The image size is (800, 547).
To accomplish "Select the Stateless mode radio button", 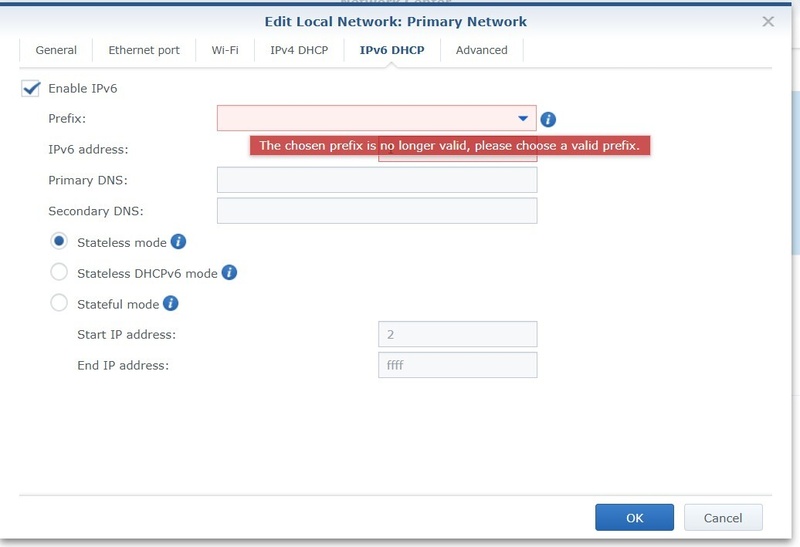I will coord(59,241).
